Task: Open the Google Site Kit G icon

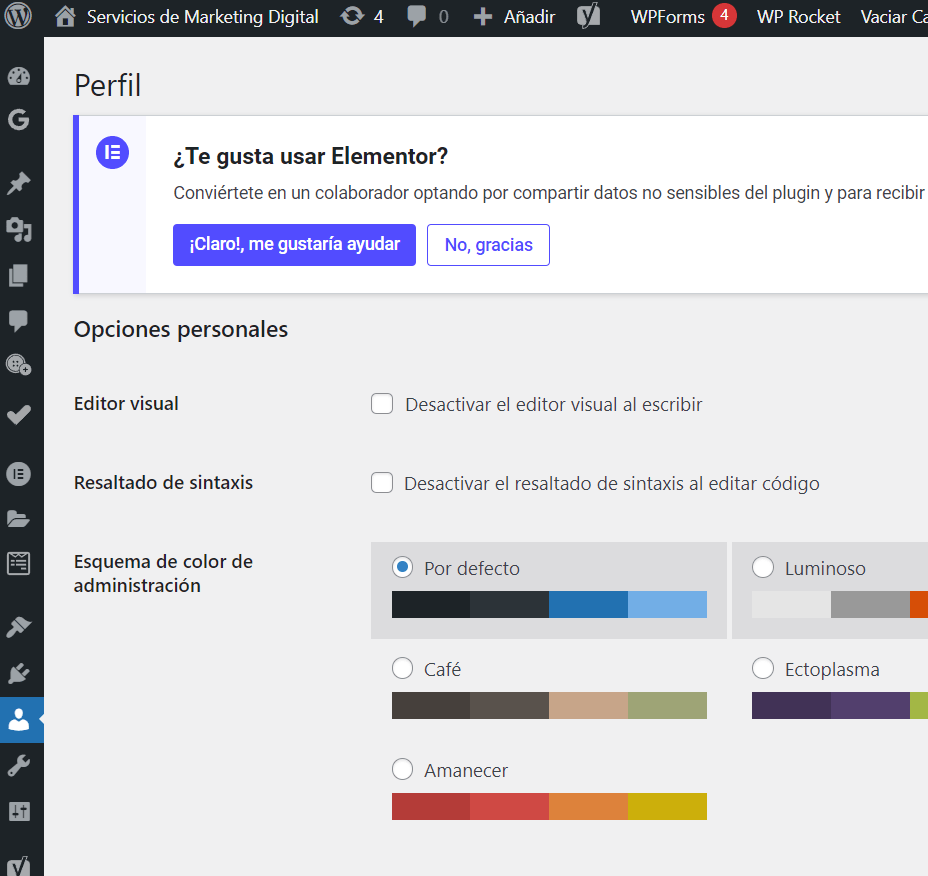Action: point(18,120)
